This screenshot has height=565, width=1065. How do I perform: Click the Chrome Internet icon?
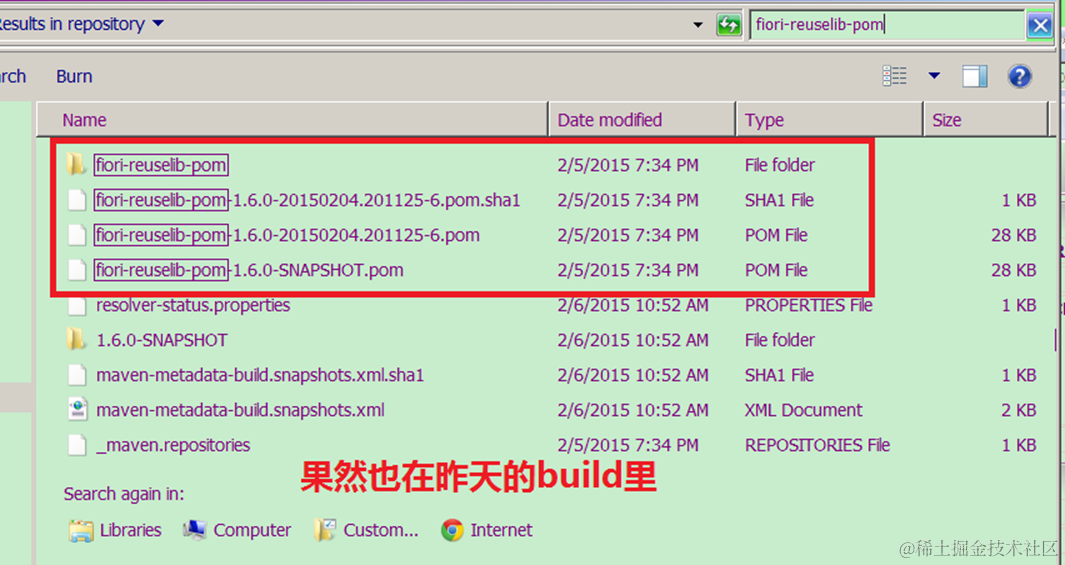coord(452,530)
